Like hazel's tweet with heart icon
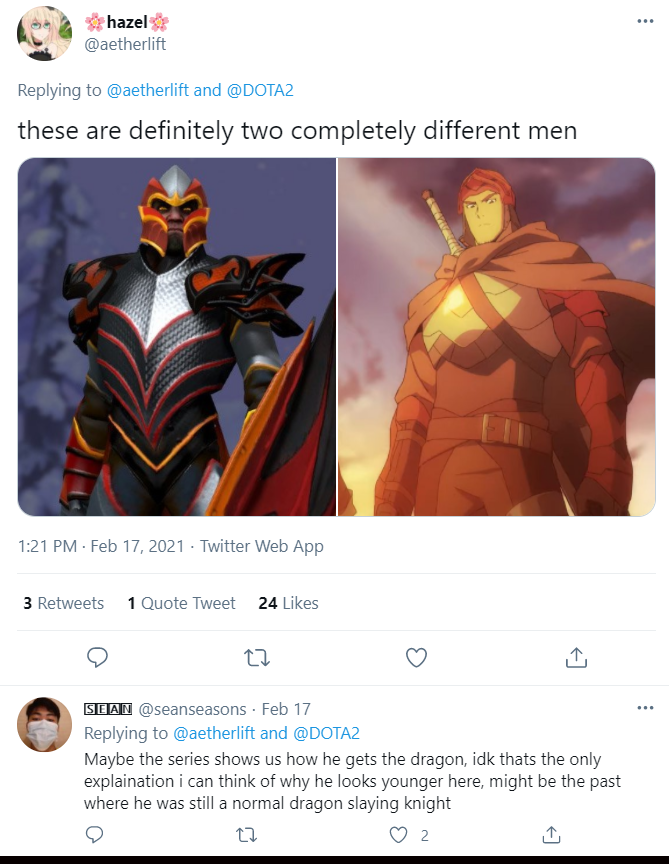Screen dimensions: 669x864 [x=417, y=657]
